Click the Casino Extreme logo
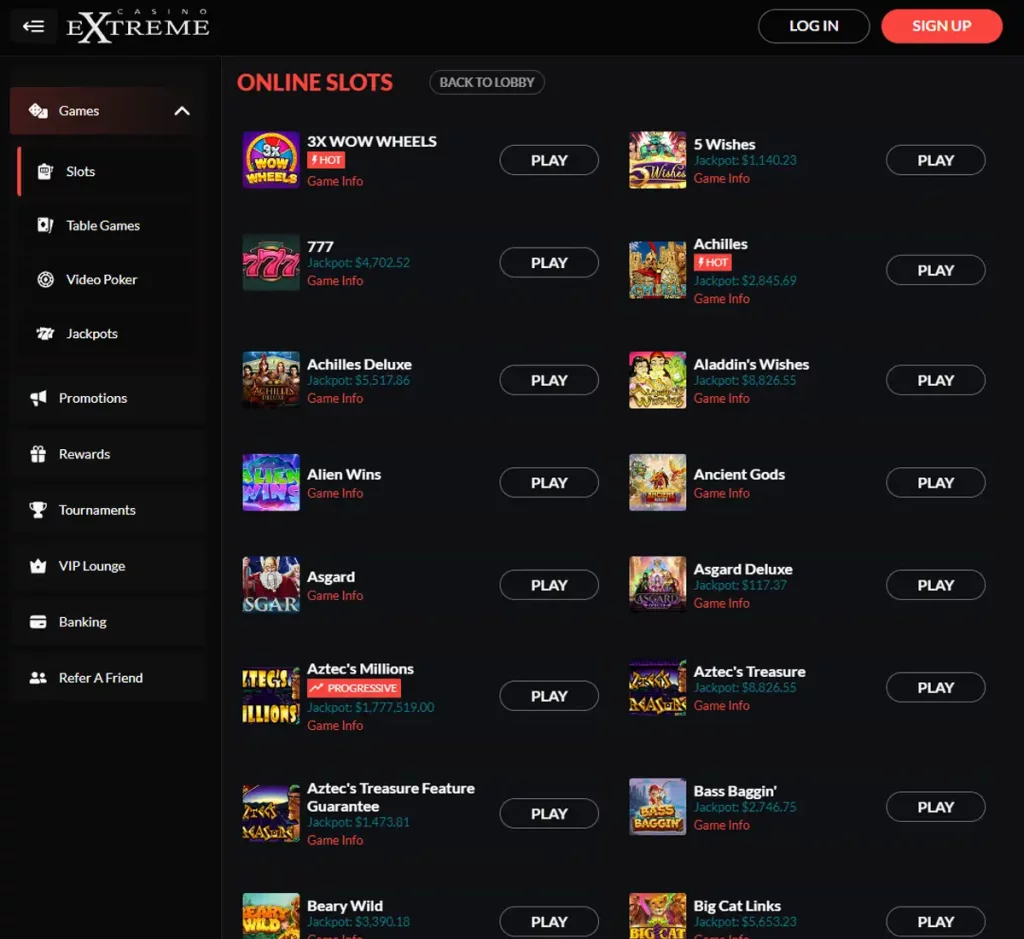 pyautogui.click(x=137, y=26)
